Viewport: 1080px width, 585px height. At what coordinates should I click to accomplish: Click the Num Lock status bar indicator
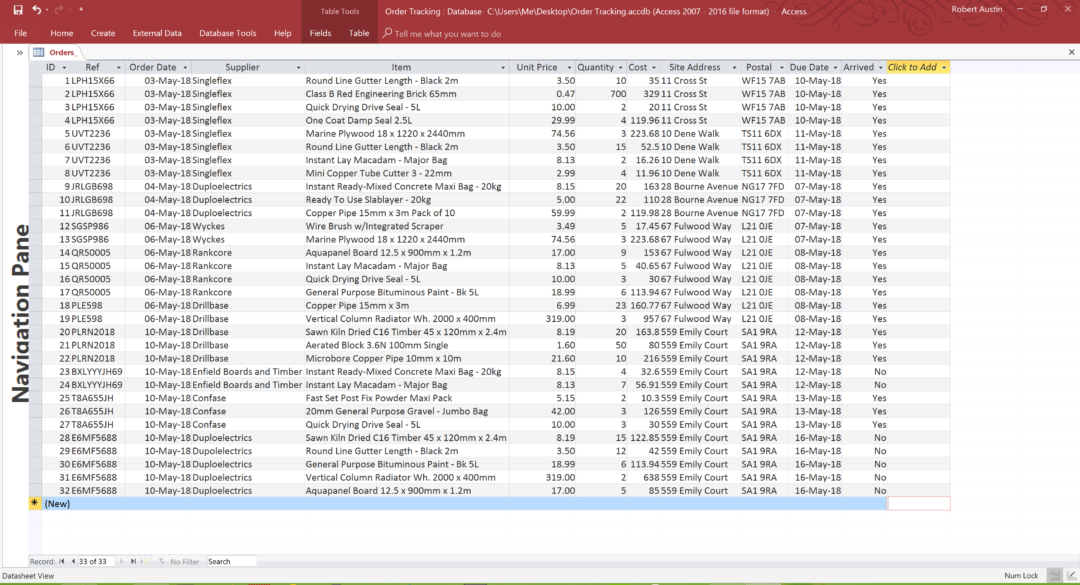click(1021, 576)
